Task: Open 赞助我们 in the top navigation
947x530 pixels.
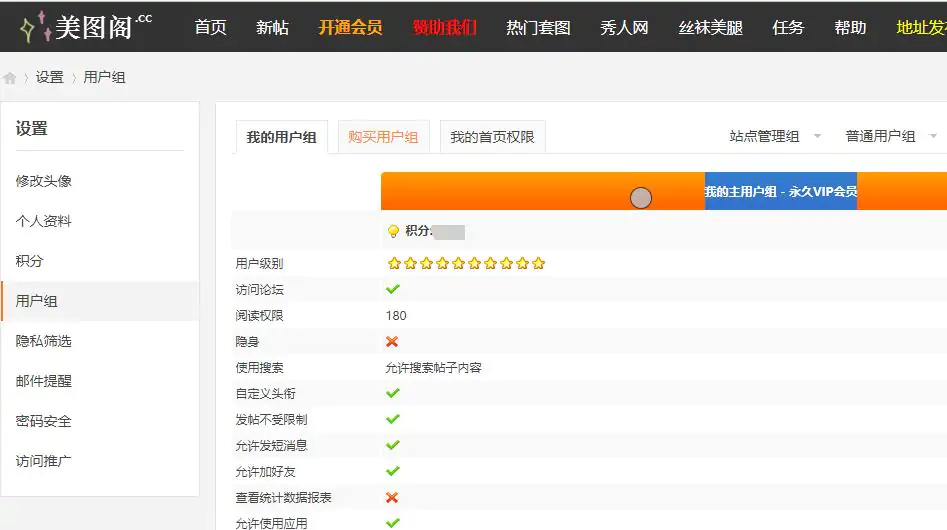Action: (x=445, y=27)
